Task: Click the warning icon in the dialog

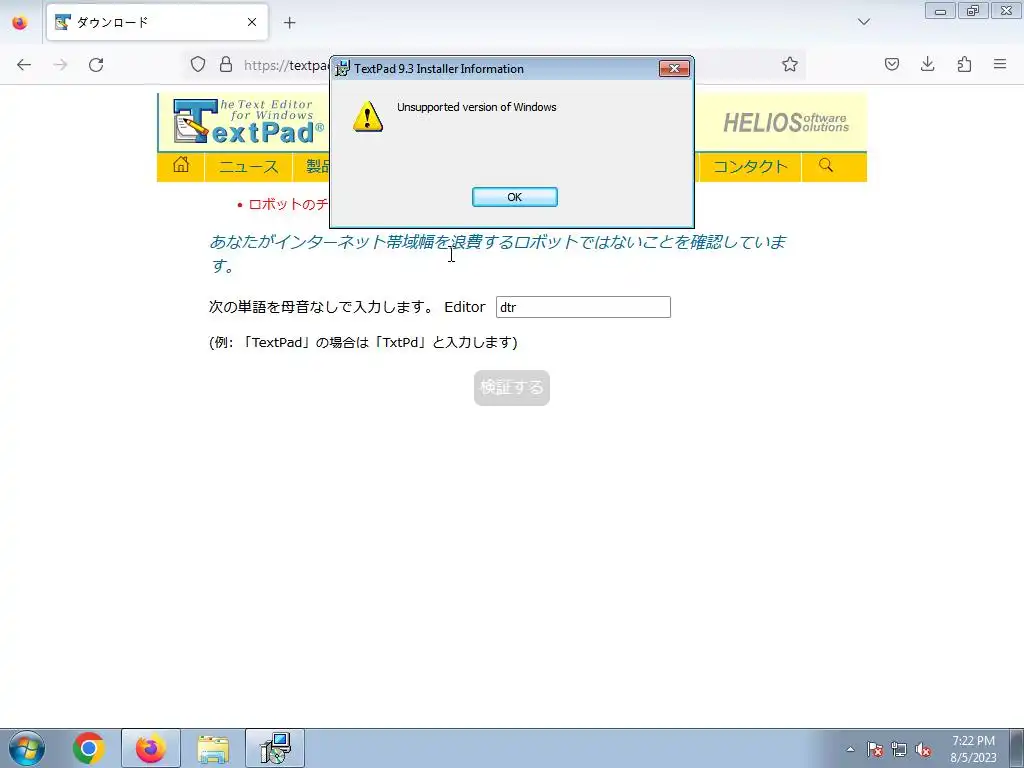Action: [368, 117]
